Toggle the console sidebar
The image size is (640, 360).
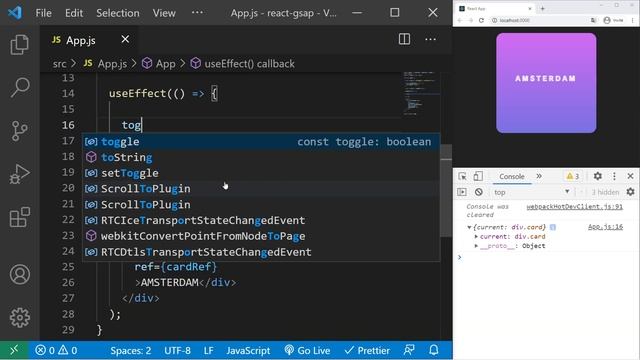point(462,192)
